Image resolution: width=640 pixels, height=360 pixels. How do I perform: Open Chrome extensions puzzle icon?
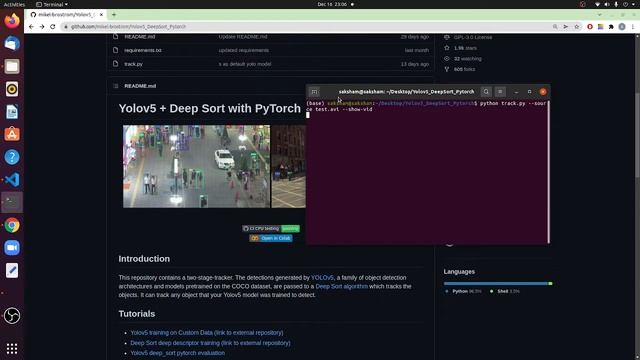pyautogui.click(x=611, y=27)
